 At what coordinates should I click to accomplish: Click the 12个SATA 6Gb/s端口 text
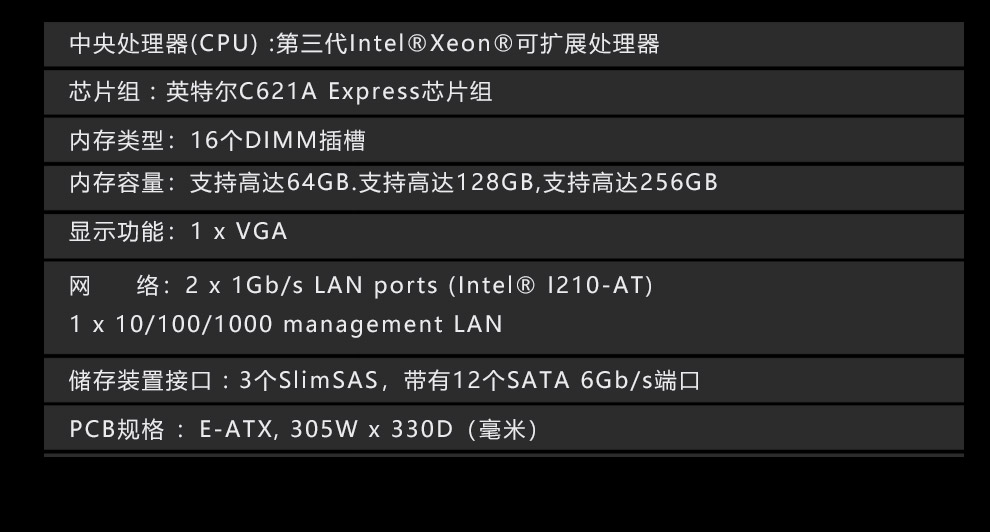(x=552, y=381)
